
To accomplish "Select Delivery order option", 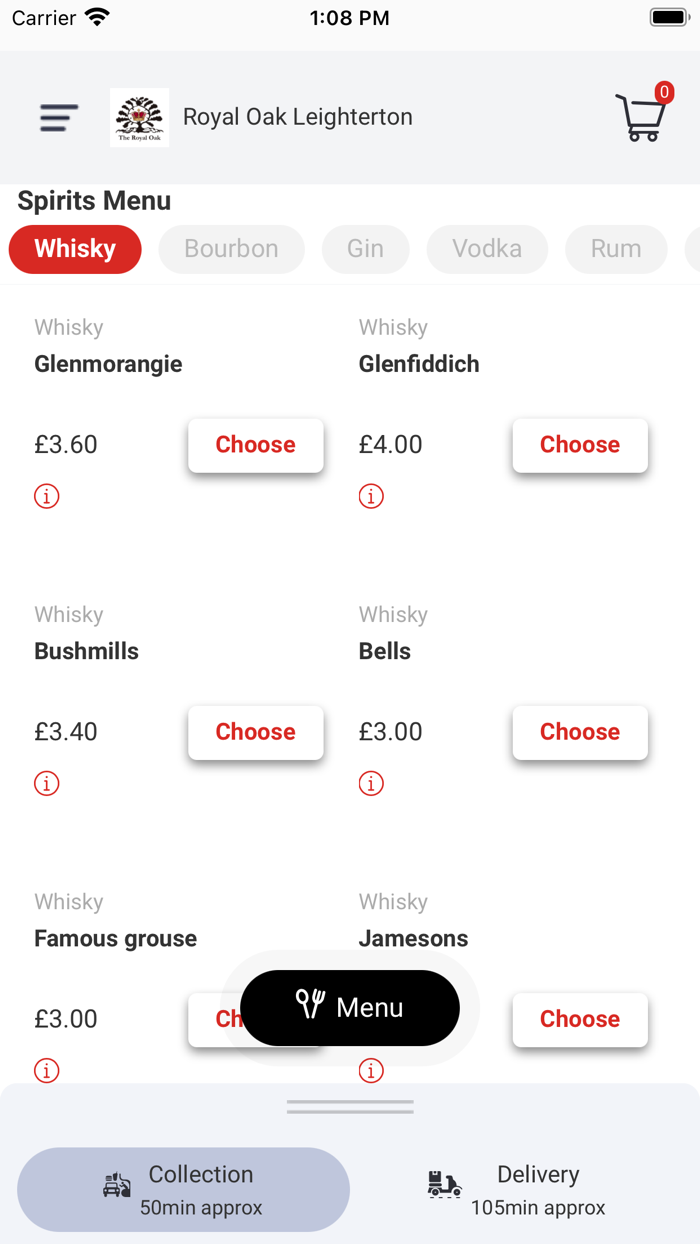I will pyautogui.click(x=518, y=1189).
